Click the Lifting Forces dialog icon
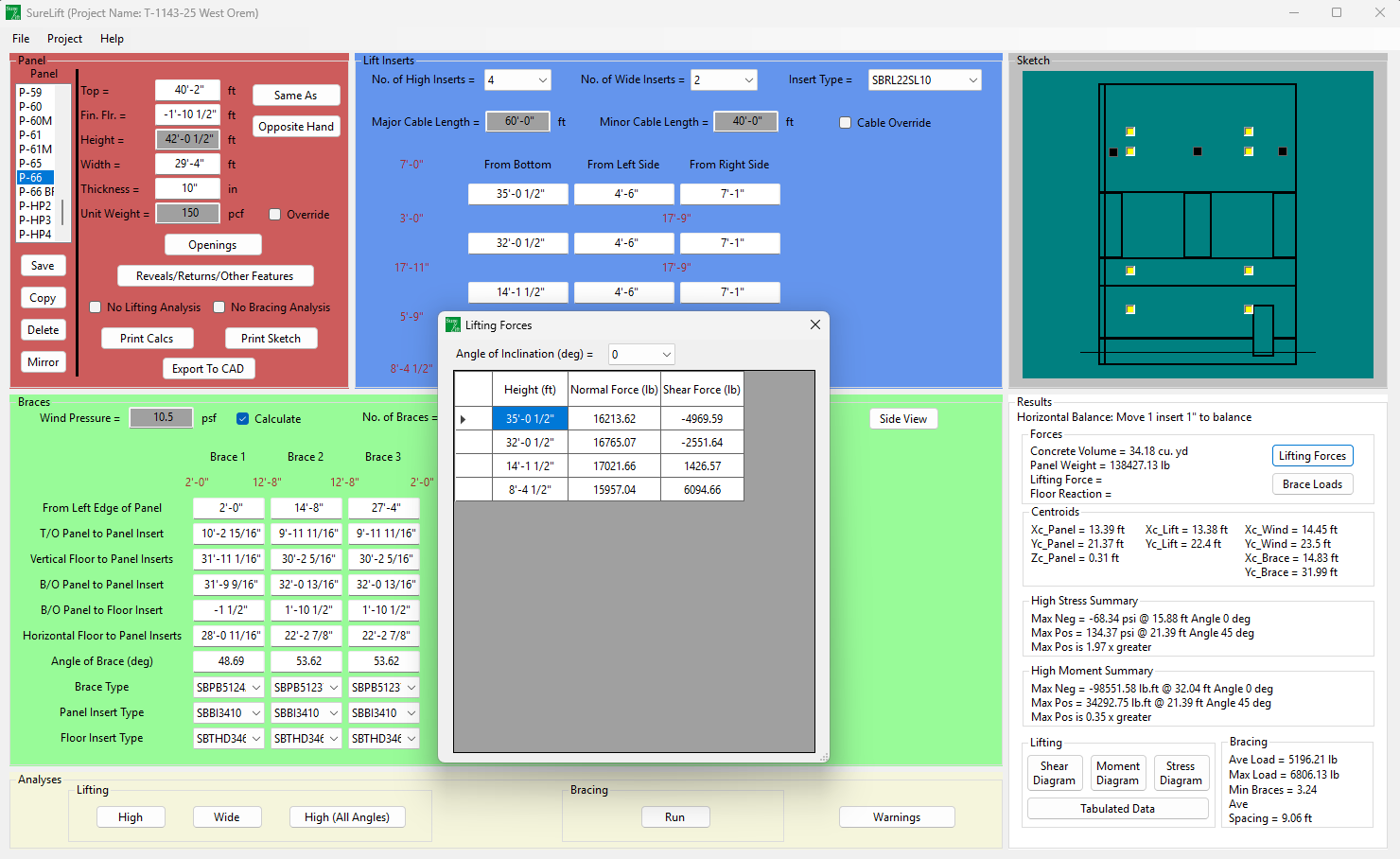1400x859 pixels. point(453,324)
